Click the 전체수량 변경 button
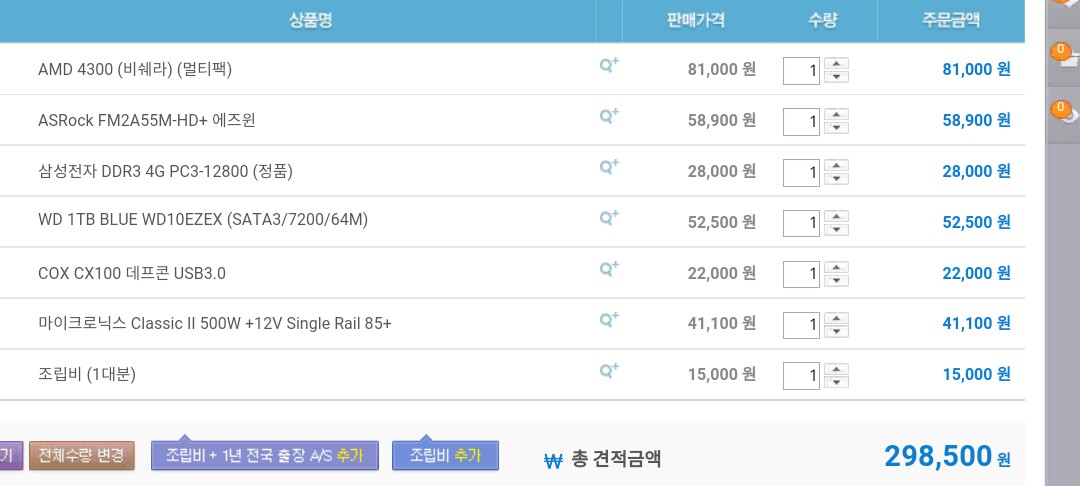Image resolution: width=1080 pixels, height=486 pixels. tap(81, 456)
